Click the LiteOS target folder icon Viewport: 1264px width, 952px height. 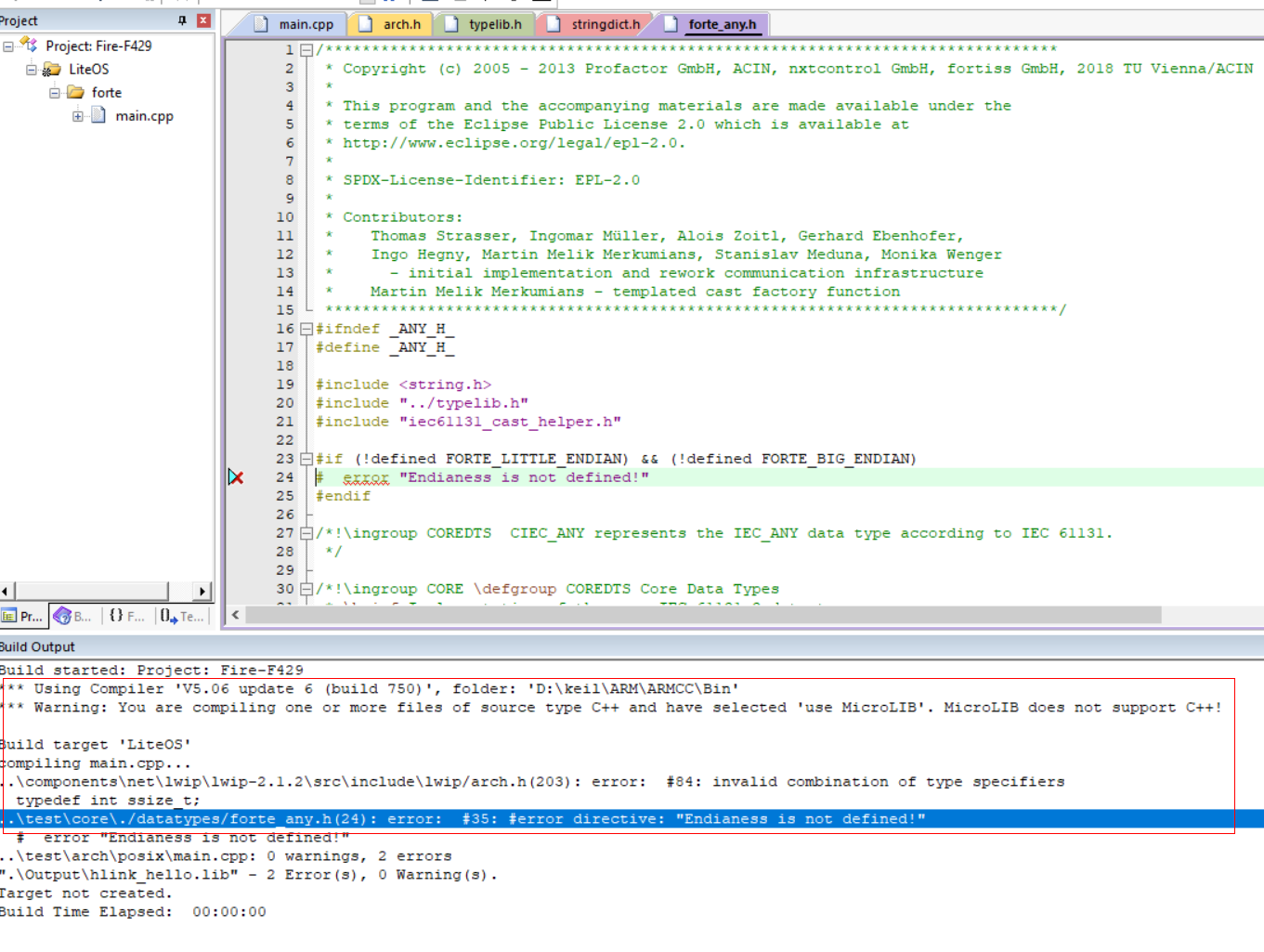(52, 69)
